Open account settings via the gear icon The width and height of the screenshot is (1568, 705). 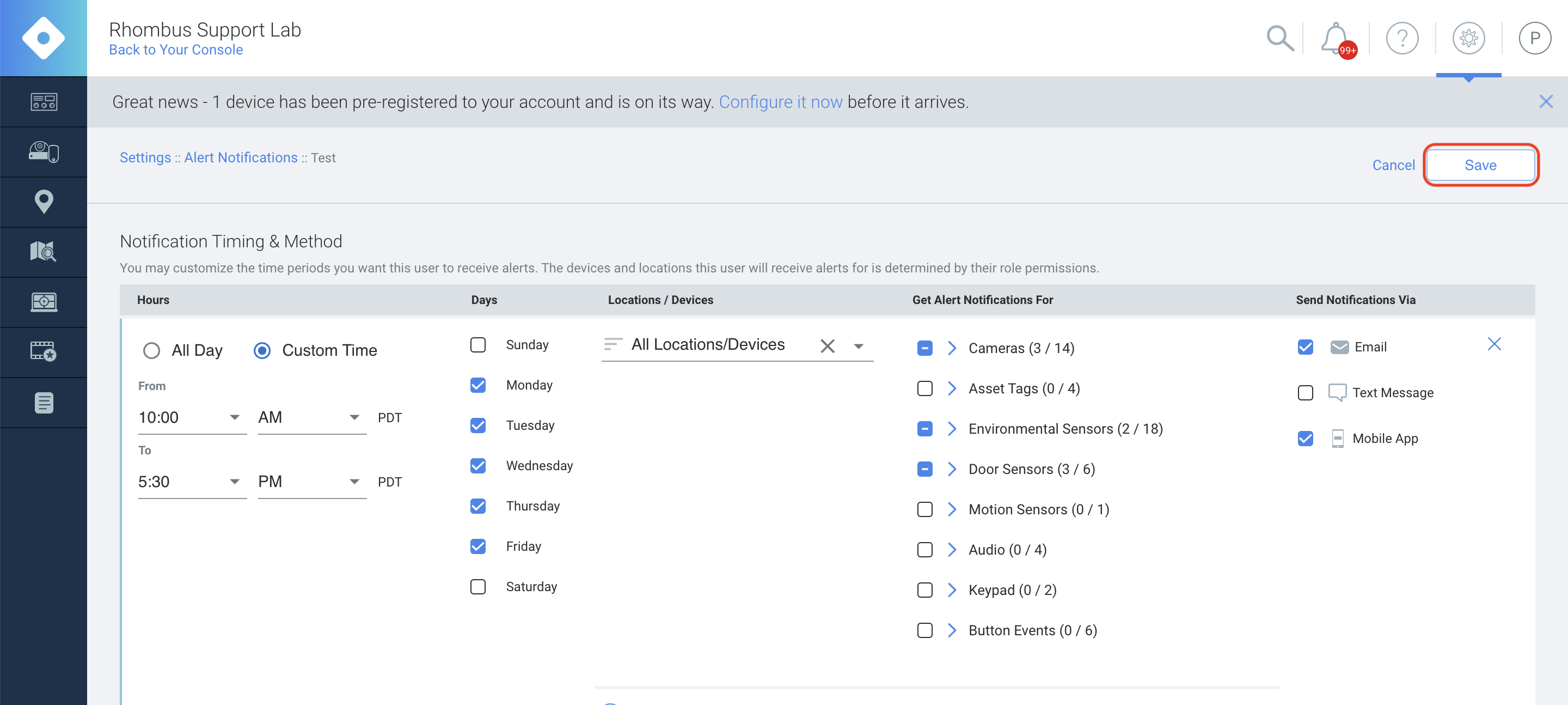[1469, 38]
